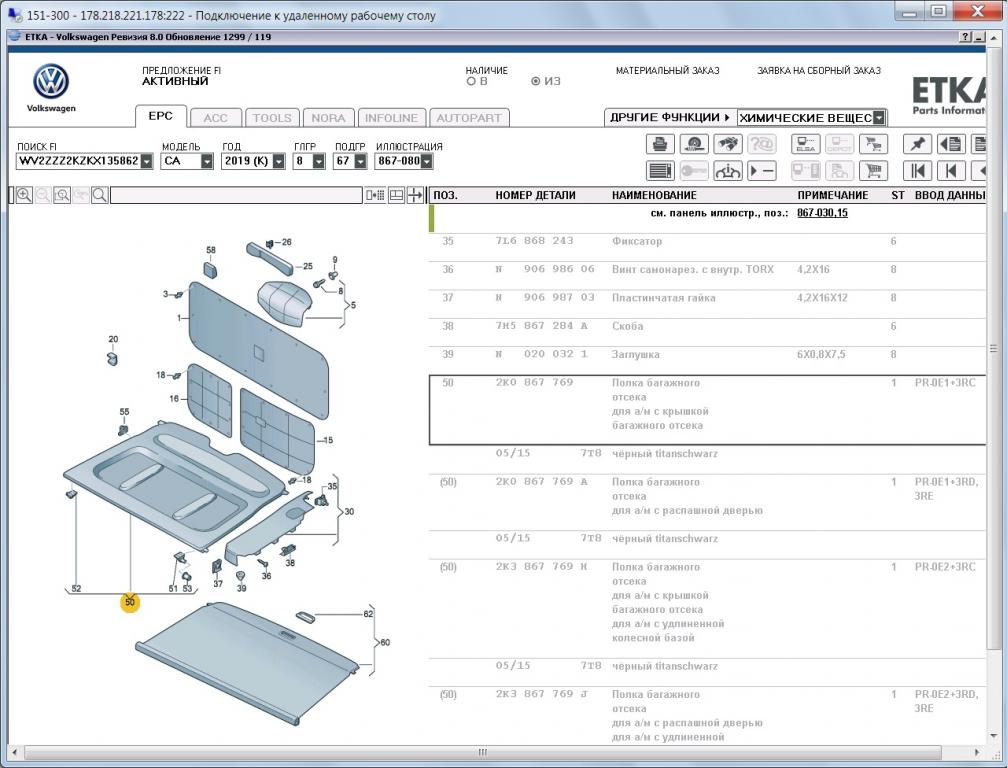Switch to the AUTOPART tab
Image resolution: width=1007 pixels, height=768 pixels.
pyautogui.click(x=469, y=118)
